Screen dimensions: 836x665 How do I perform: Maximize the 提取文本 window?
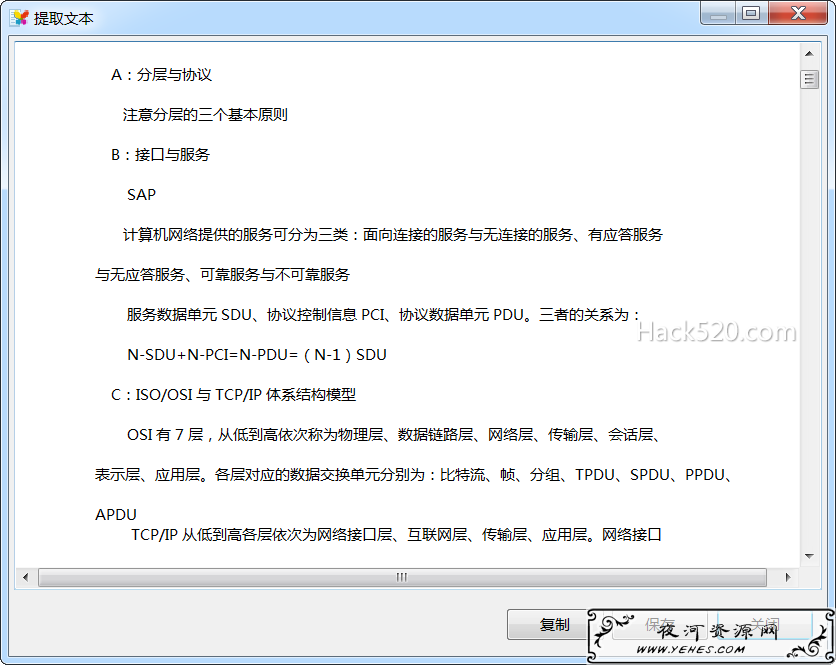tap(751, 13)
